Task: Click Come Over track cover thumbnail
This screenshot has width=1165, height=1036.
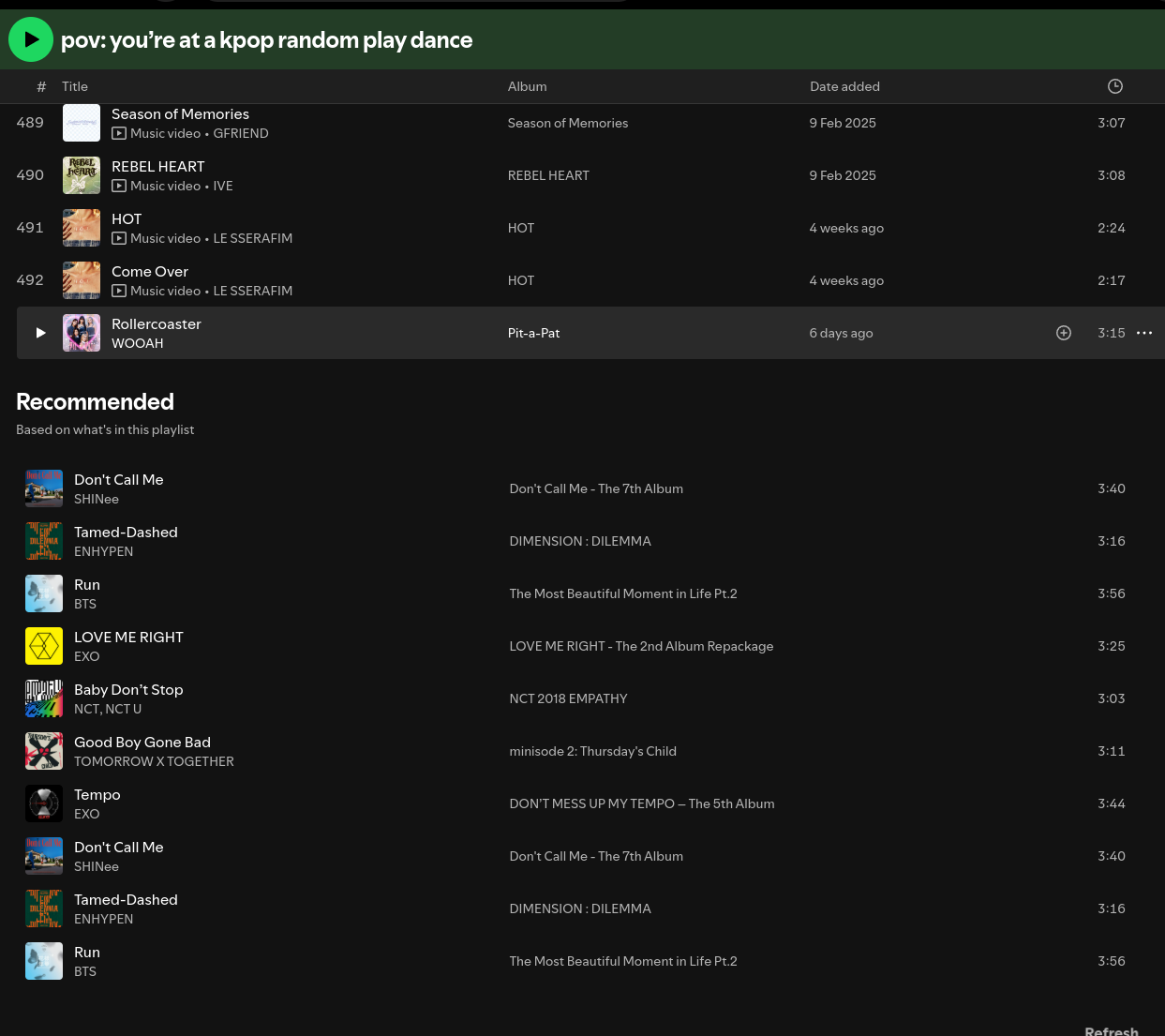Action: 82,280
